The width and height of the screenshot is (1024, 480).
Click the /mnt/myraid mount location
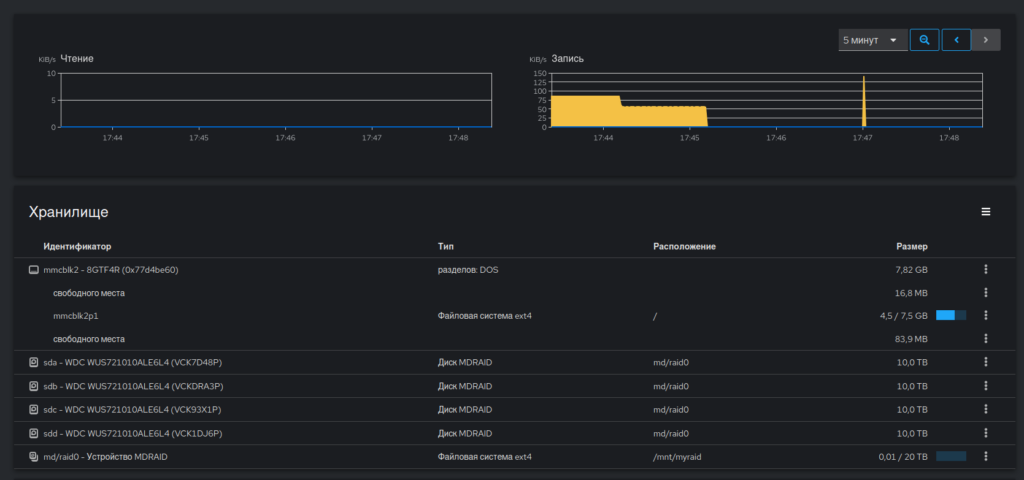pyautogui.click(x=677, y=457)
